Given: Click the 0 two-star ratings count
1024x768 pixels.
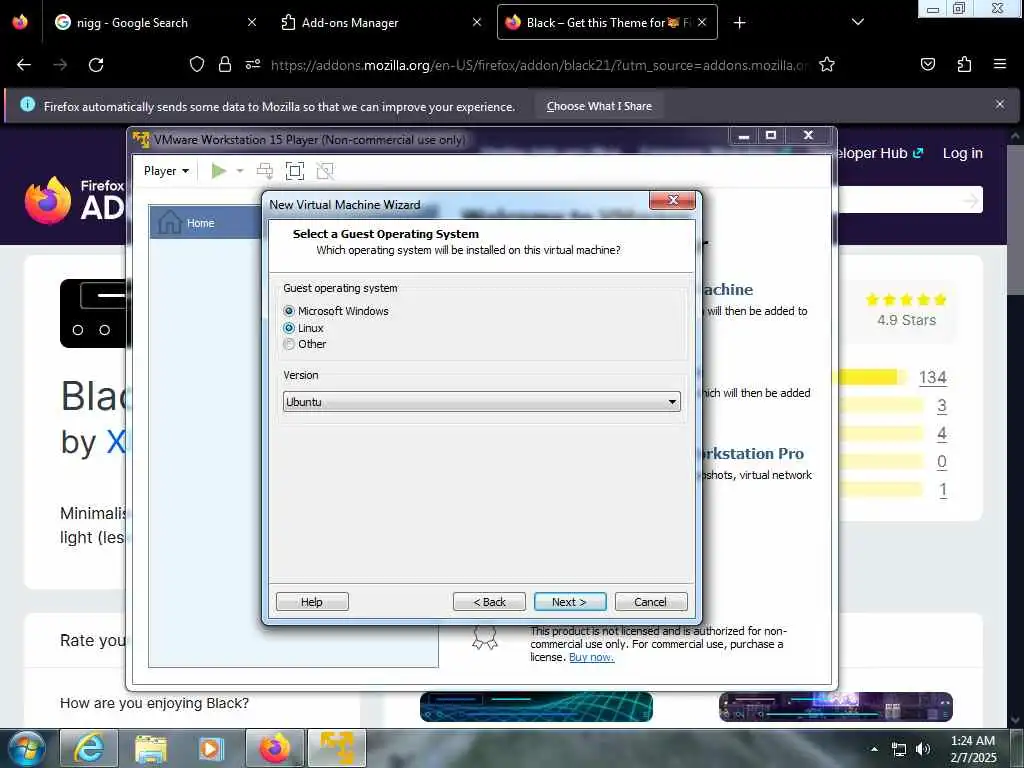Looking at the screenshot, I should [x=942, y=462].
